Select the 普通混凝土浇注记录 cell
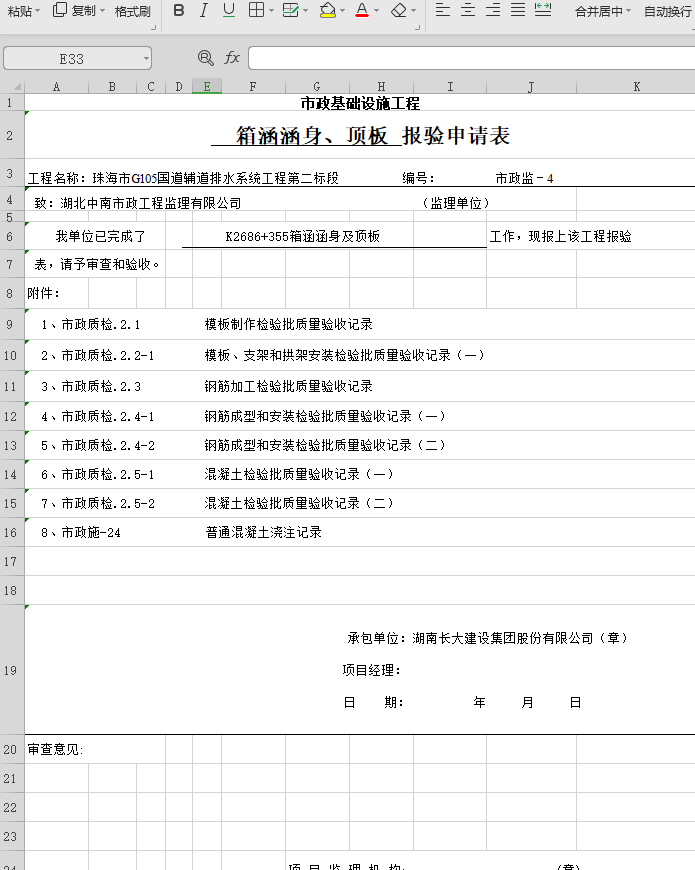This screenshot has width=695, height=870. tap(263, 532)
